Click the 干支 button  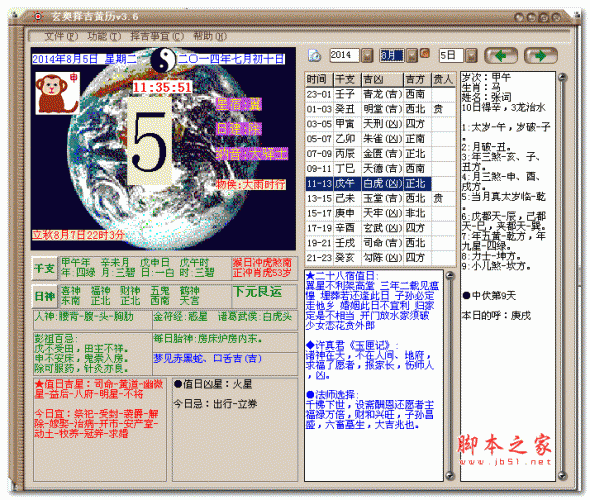pyautogui.click(x=44, y=268)
